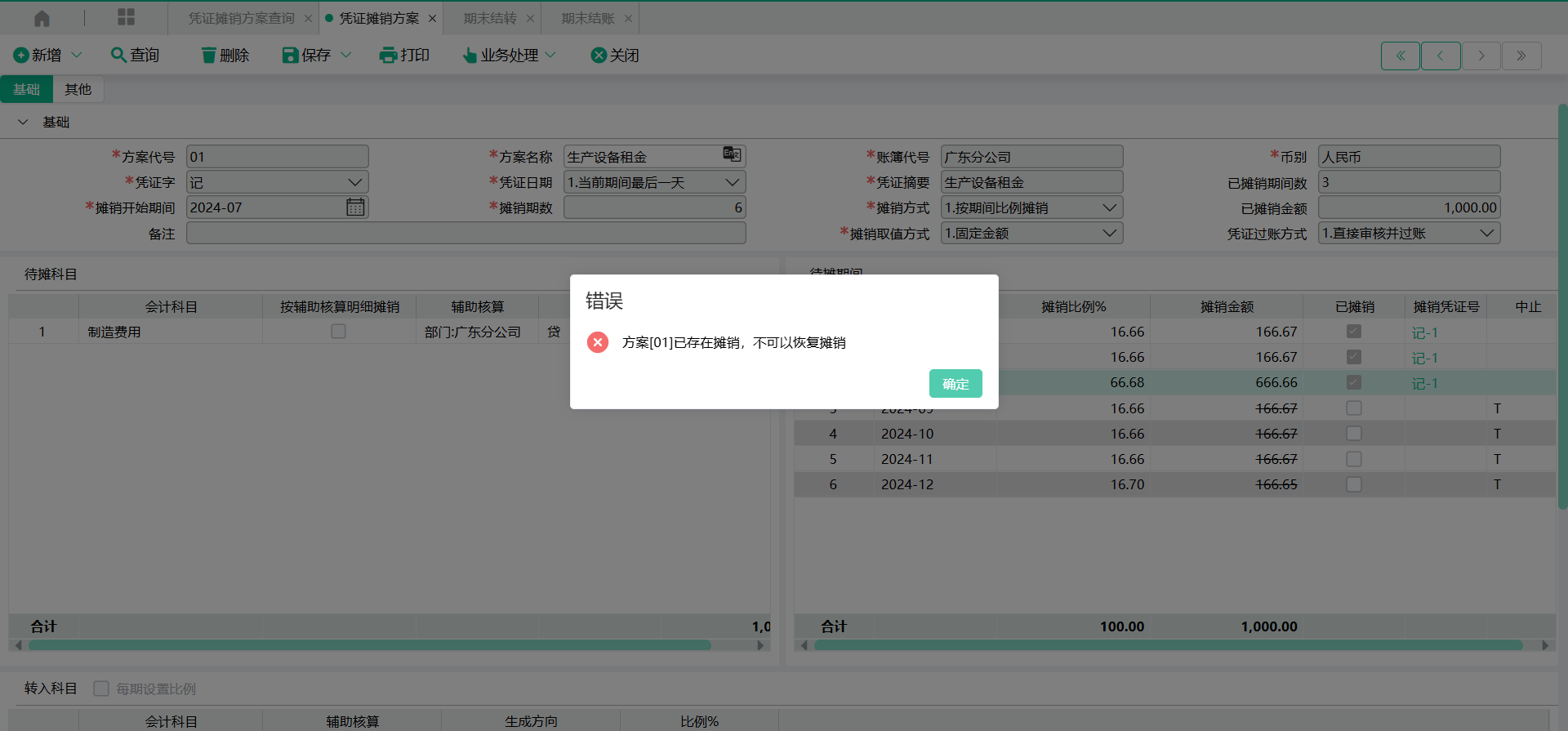Toggle 已摊销 checkbox for 2024-10 row
The height and width of the screenshot is (731, 1568).
(x=1354, y=434)
